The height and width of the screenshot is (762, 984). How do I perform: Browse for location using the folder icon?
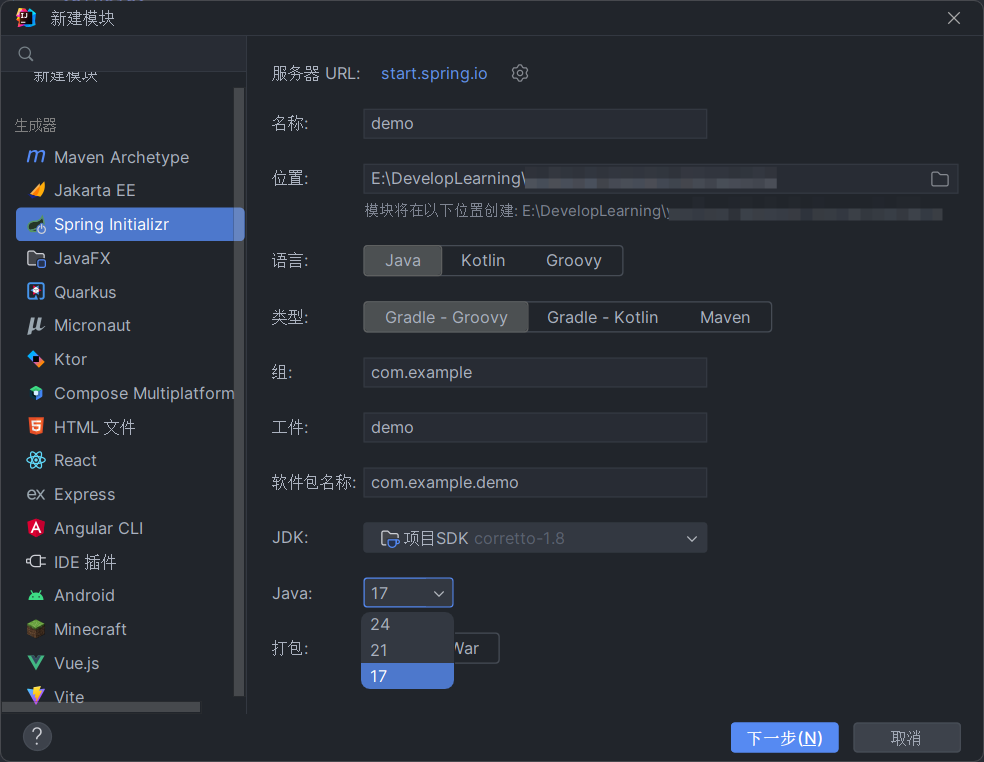(939, 179)
